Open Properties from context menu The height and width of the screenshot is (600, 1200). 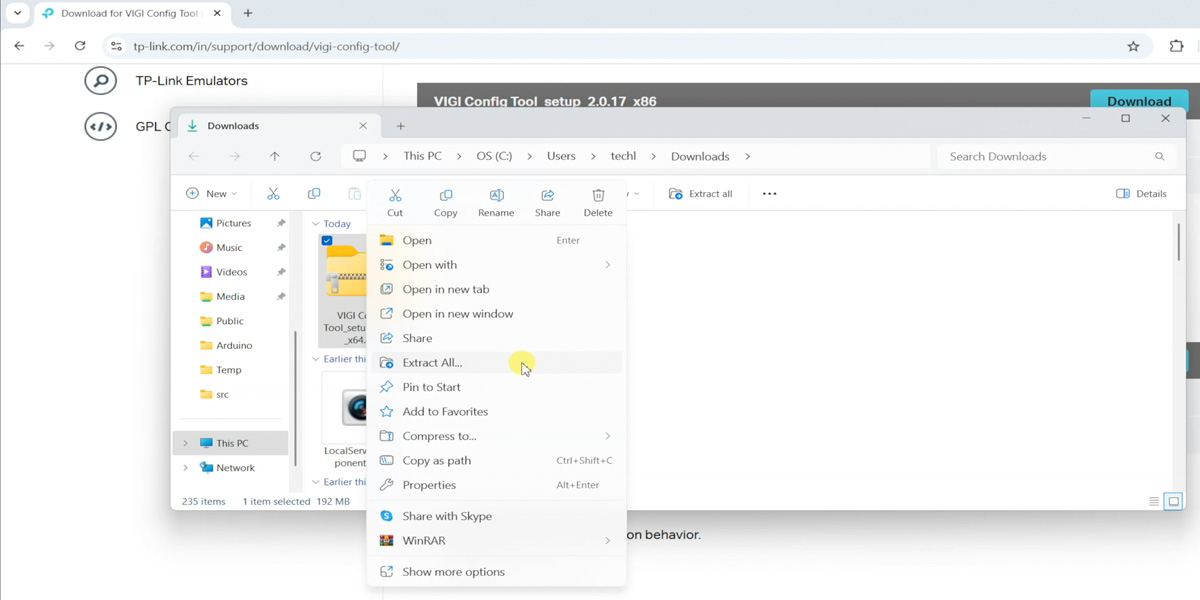click(496, 485)
